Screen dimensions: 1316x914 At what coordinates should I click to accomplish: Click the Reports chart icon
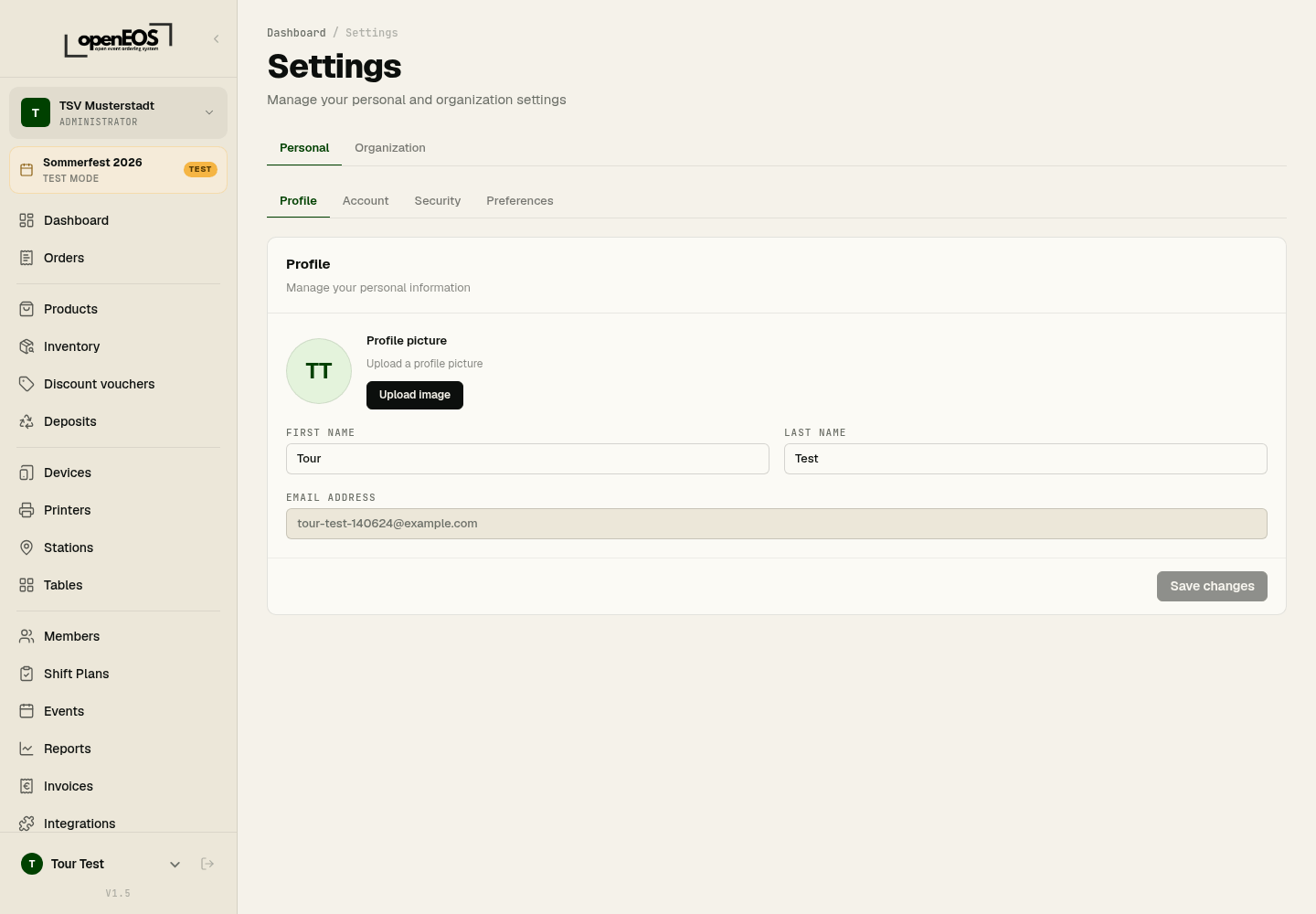(27, 749)
